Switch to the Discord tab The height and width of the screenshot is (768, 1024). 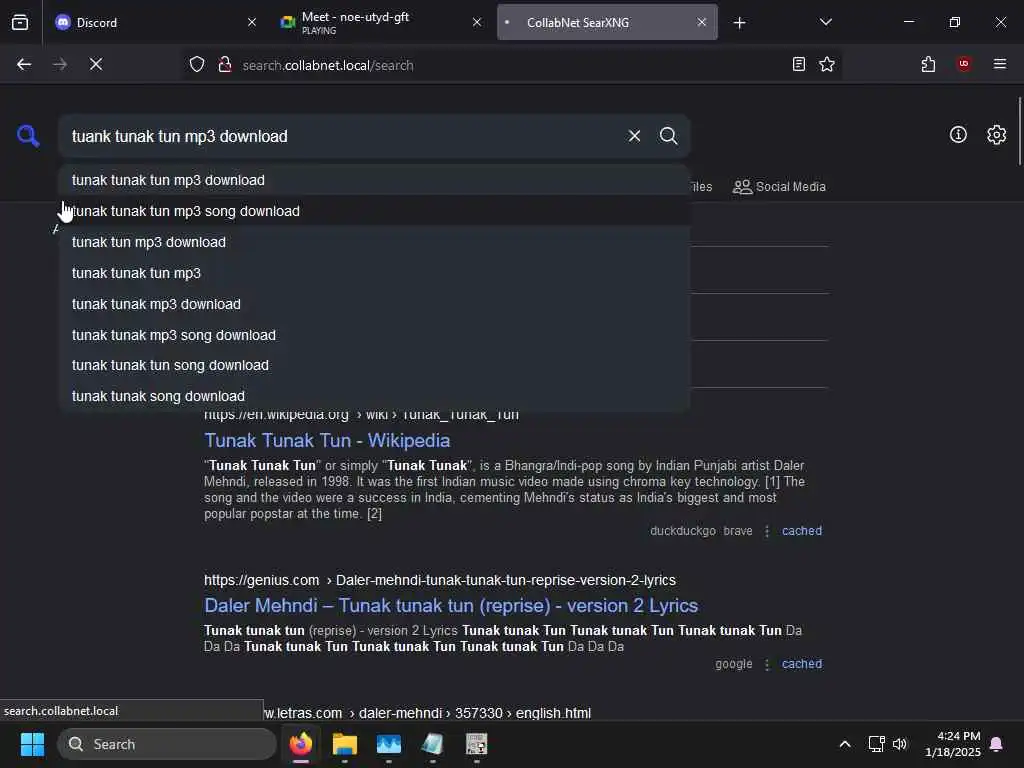coord(155,22)
